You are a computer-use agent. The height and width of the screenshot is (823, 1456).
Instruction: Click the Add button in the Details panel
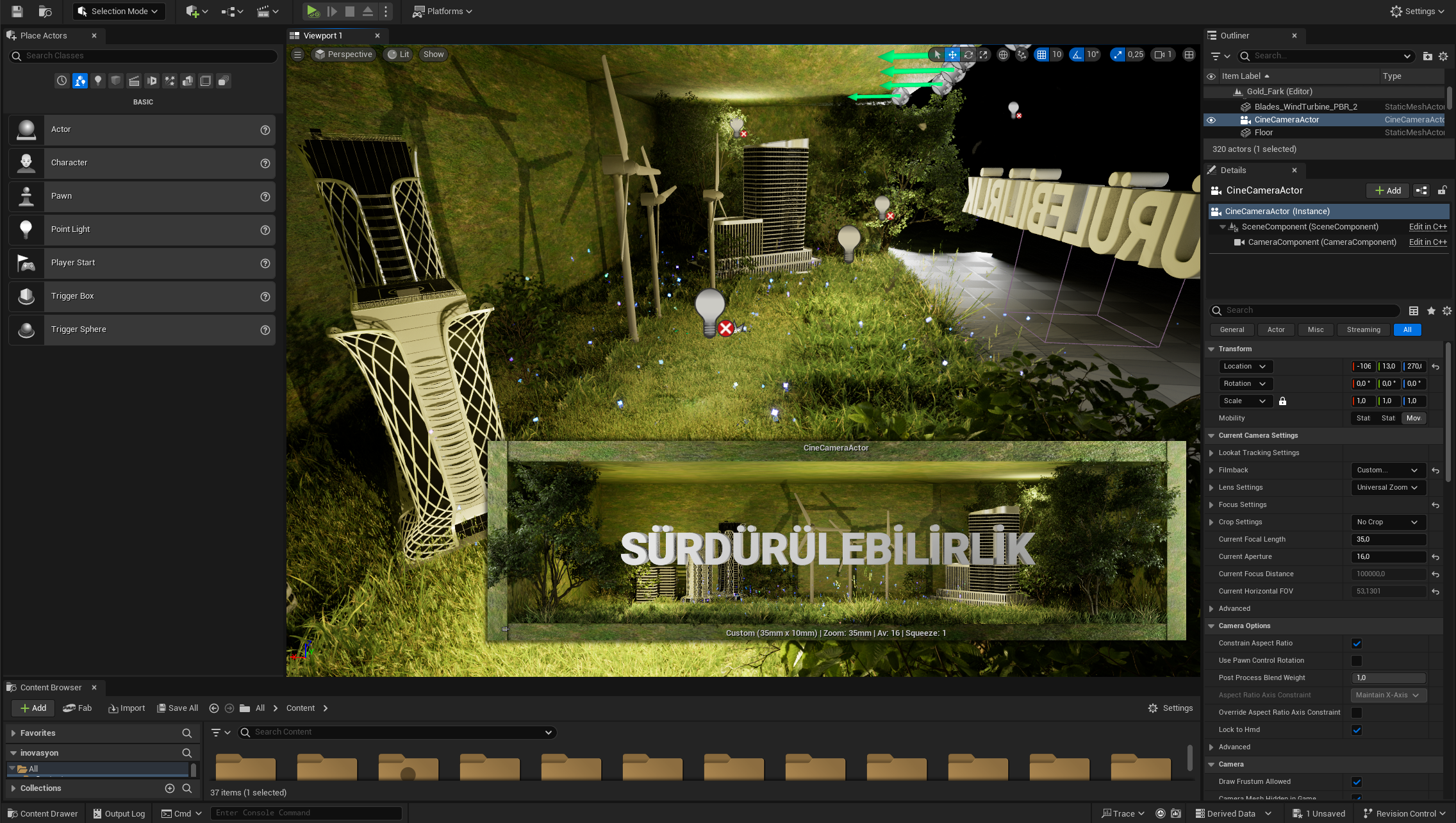pyautogui.click(x=1388, y=190)
